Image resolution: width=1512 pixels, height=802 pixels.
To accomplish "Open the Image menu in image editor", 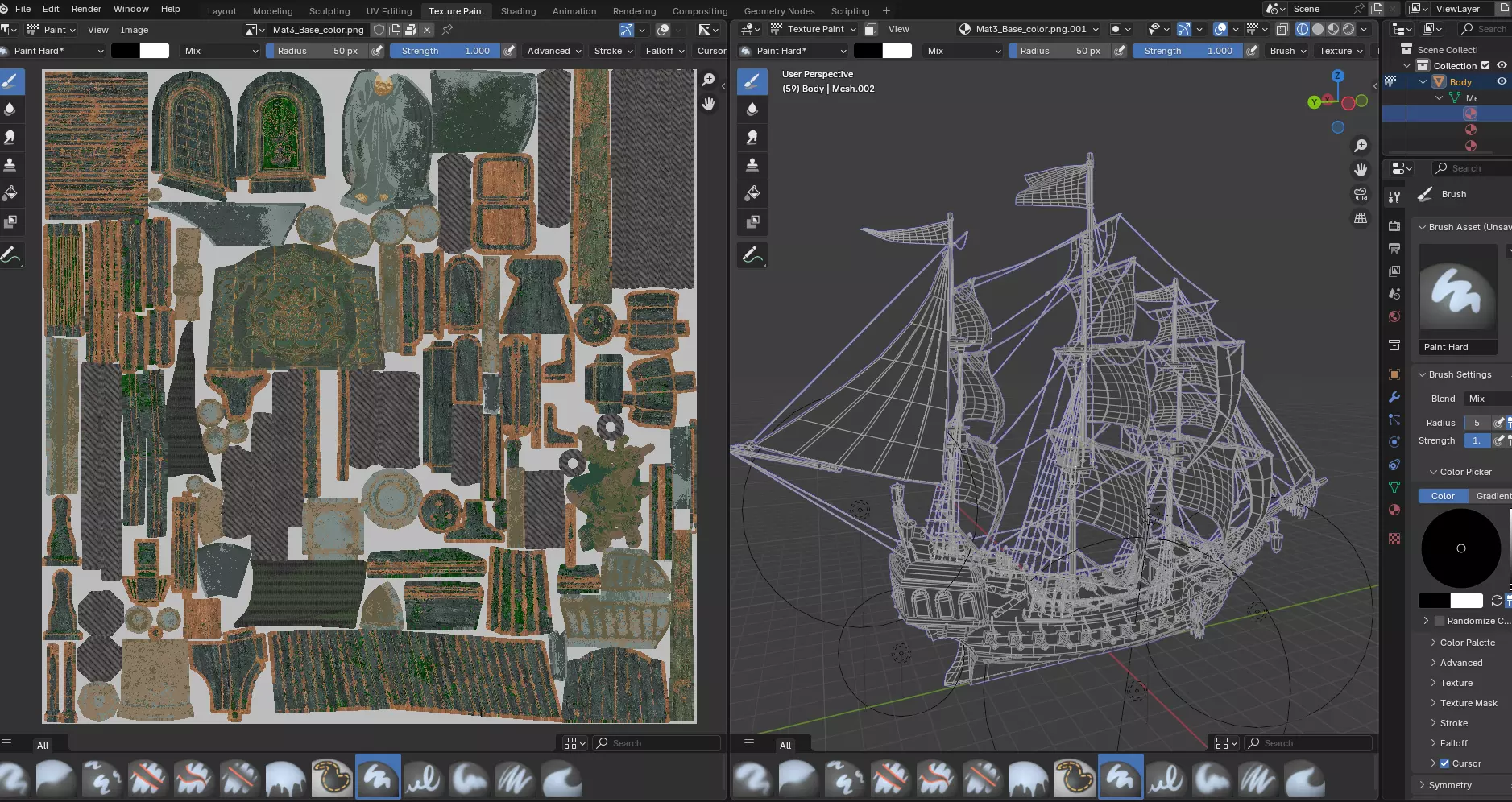I will [135, 30].
